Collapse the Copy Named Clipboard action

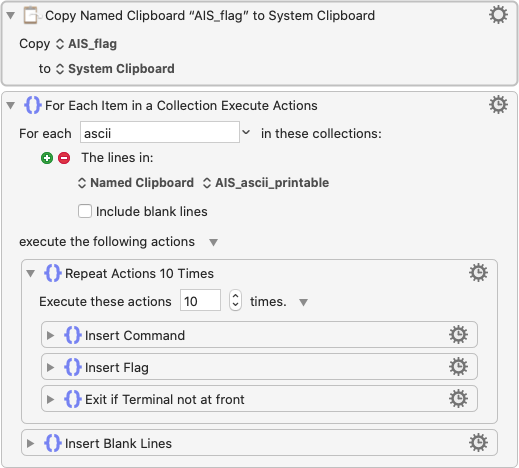pyautogui.click(x=11, y=15)
